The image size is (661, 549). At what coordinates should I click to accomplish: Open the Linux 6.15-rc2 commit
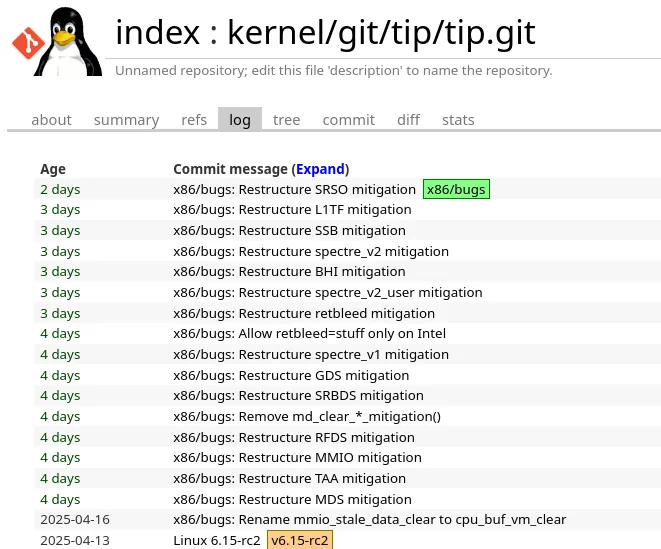coord(217,540)
